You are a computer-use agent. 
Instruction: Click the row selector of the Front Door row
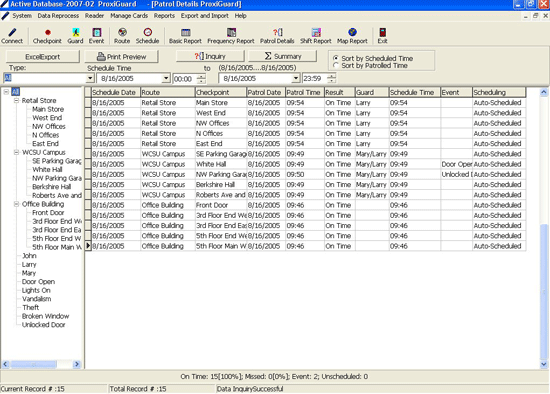pos(88,205)
